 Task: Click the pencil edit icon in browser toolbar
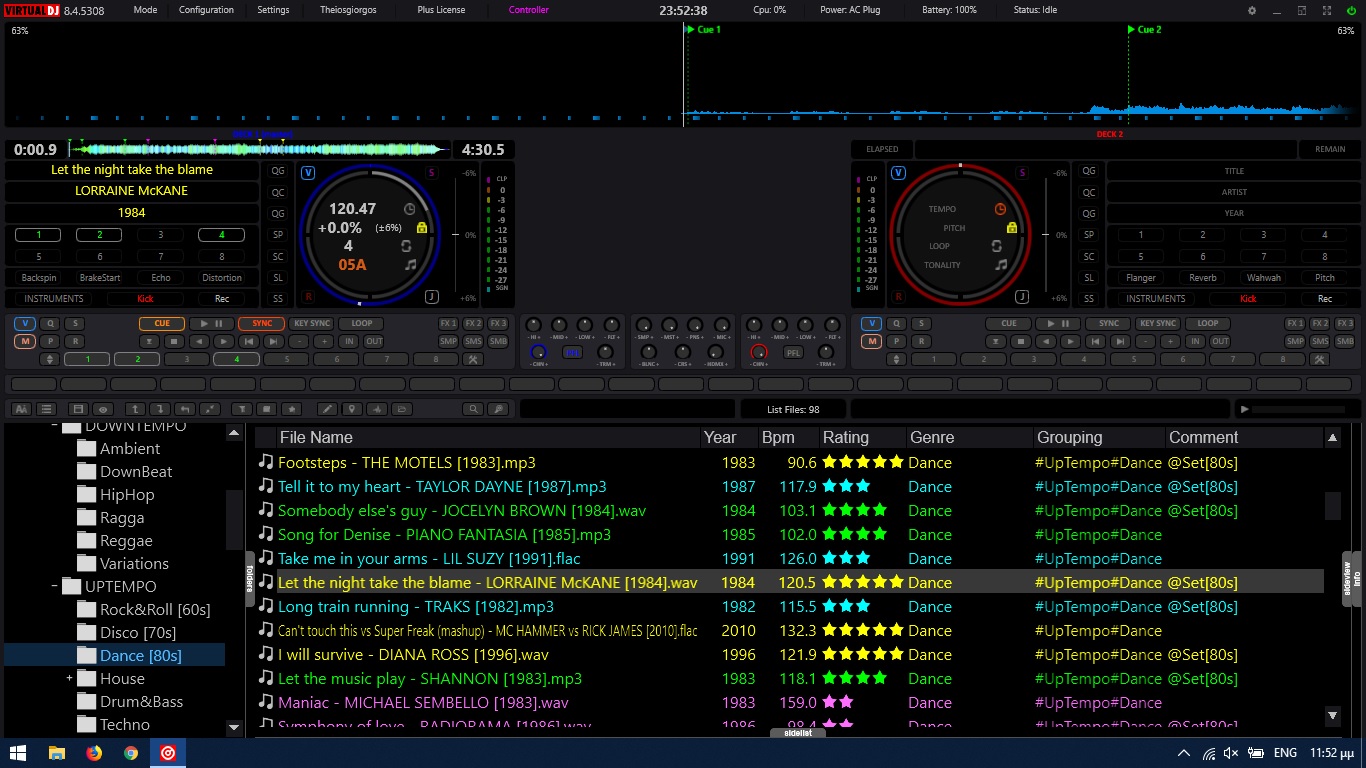325,409
